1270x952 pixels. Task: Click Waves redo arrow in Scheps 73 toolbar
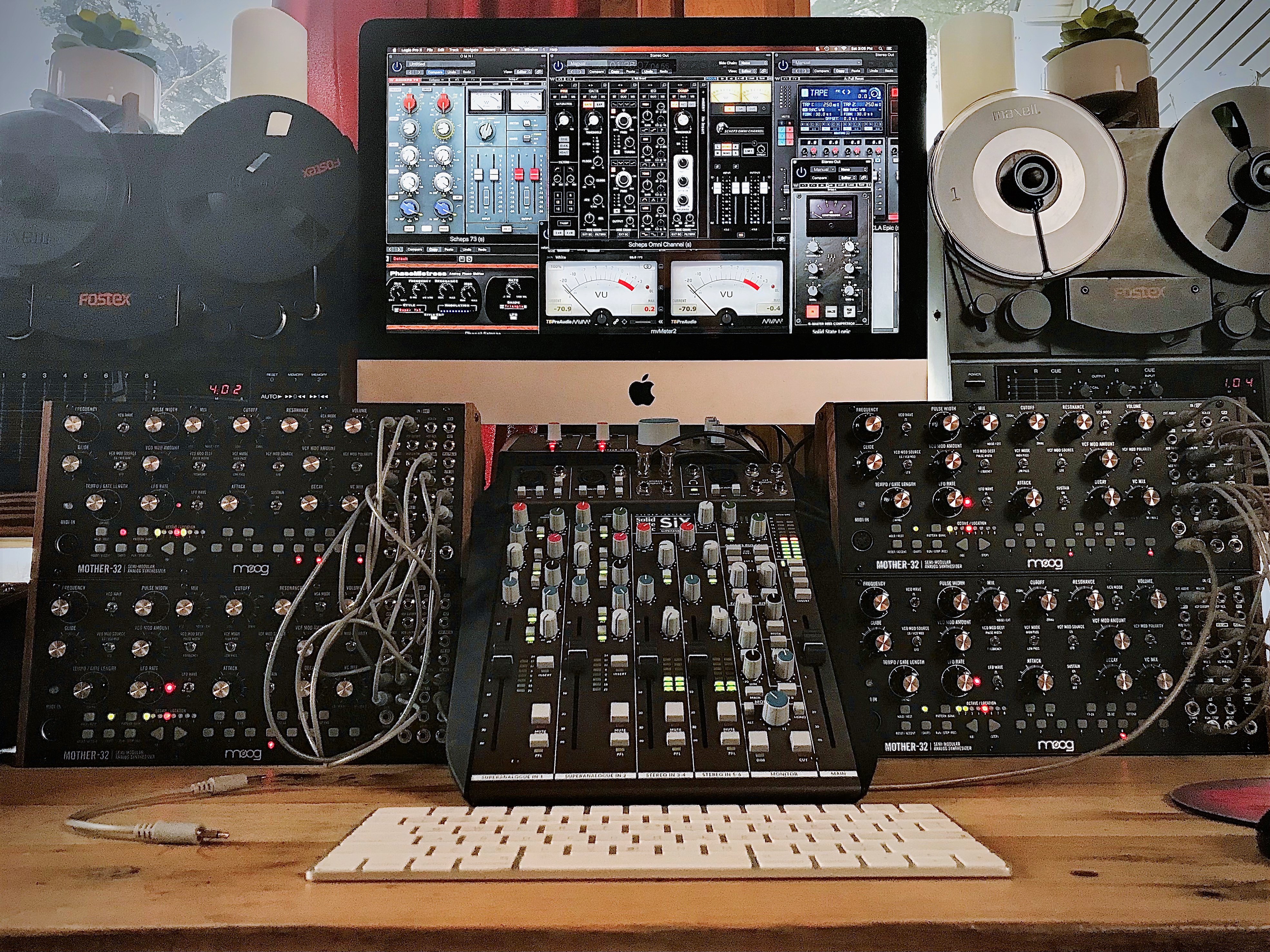pyautogui.click(x=473, y=80)
